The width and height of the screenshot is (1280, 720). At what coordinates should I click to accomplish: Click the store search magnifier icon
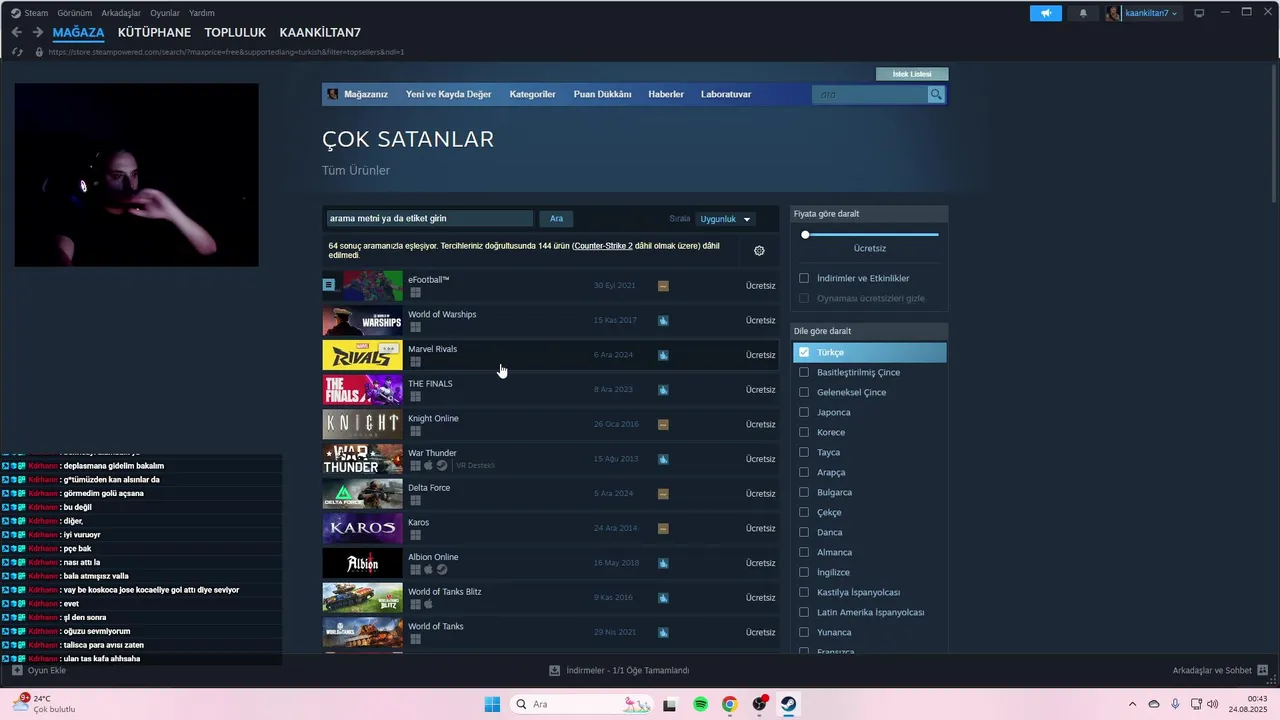(936, 94)
